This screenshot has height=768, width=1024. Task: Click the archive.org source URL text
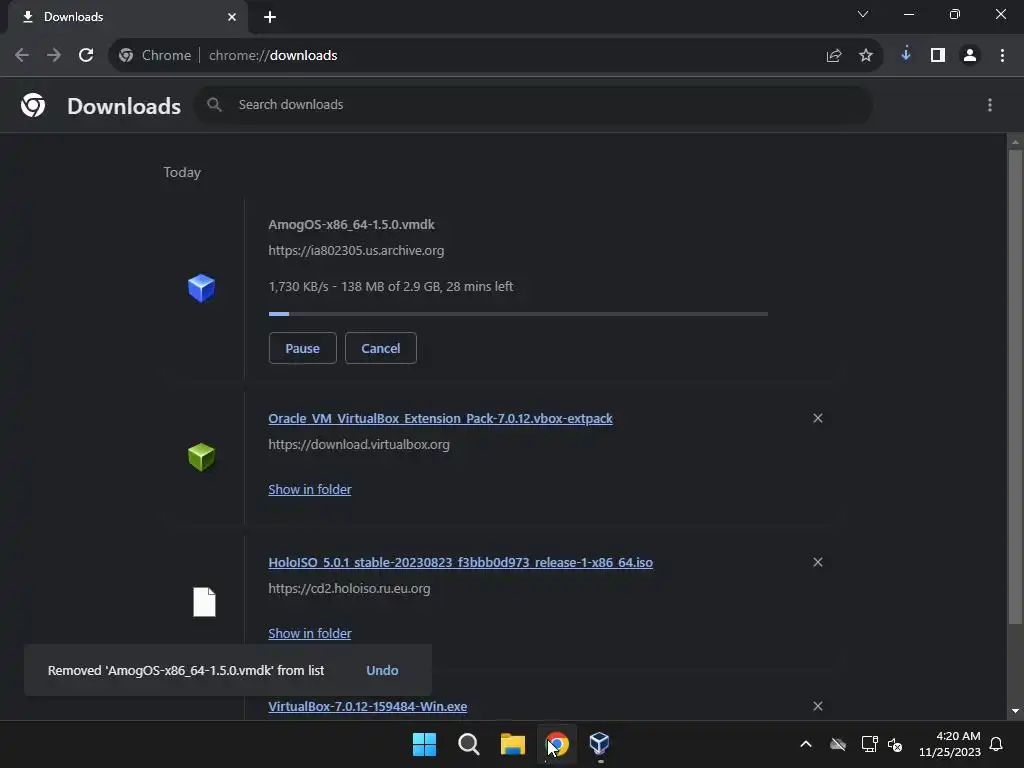pos(356,250)
